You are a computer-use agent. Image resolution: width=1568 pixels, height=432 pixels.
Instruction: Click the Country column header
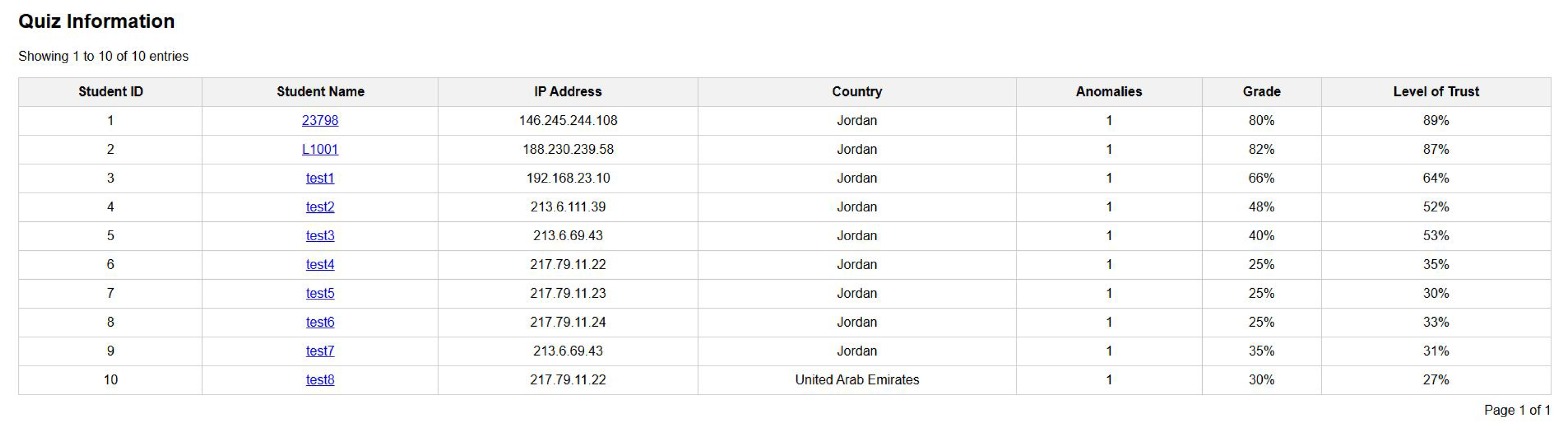(x=856, y=91)
